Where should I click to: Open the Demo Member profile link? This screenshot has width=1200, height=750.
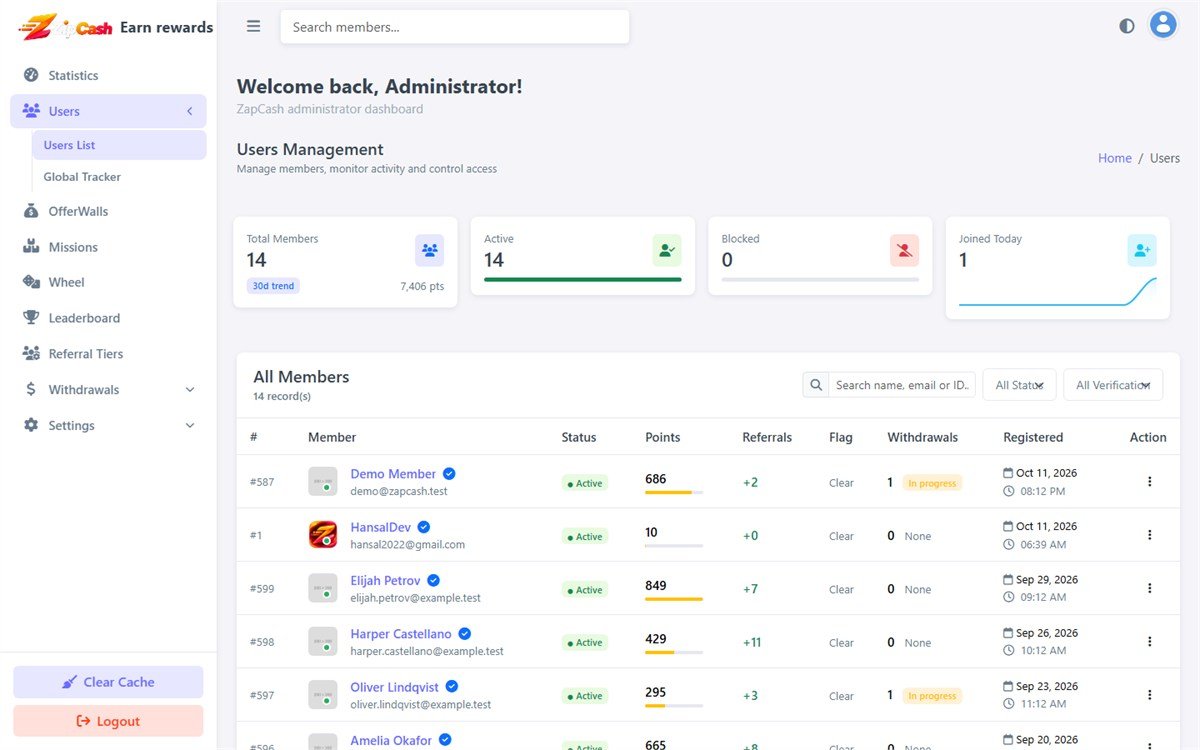pos(393,474)
